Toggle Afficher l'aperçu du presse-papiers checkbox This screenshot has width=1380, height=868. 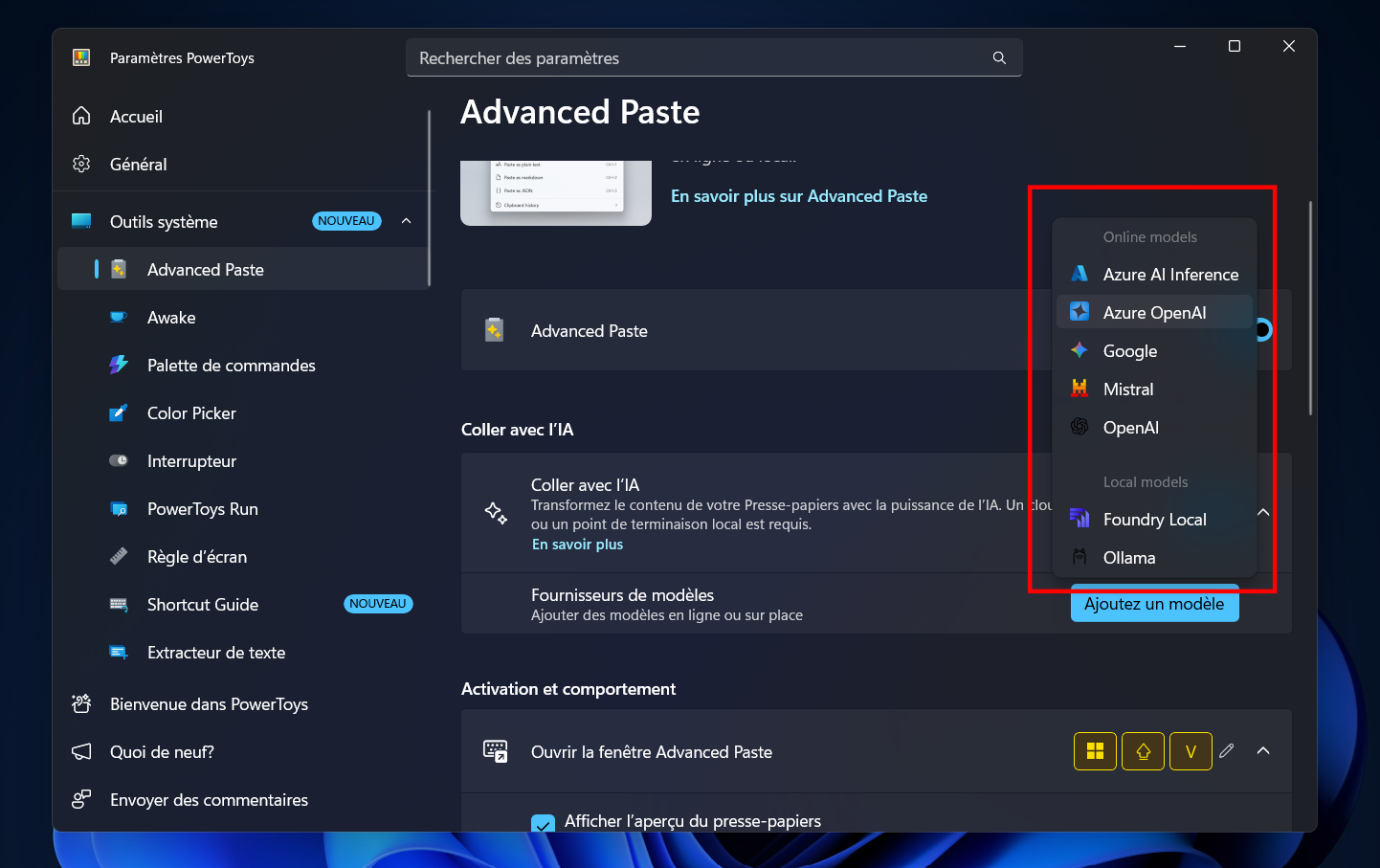click(x=543, y=822)
